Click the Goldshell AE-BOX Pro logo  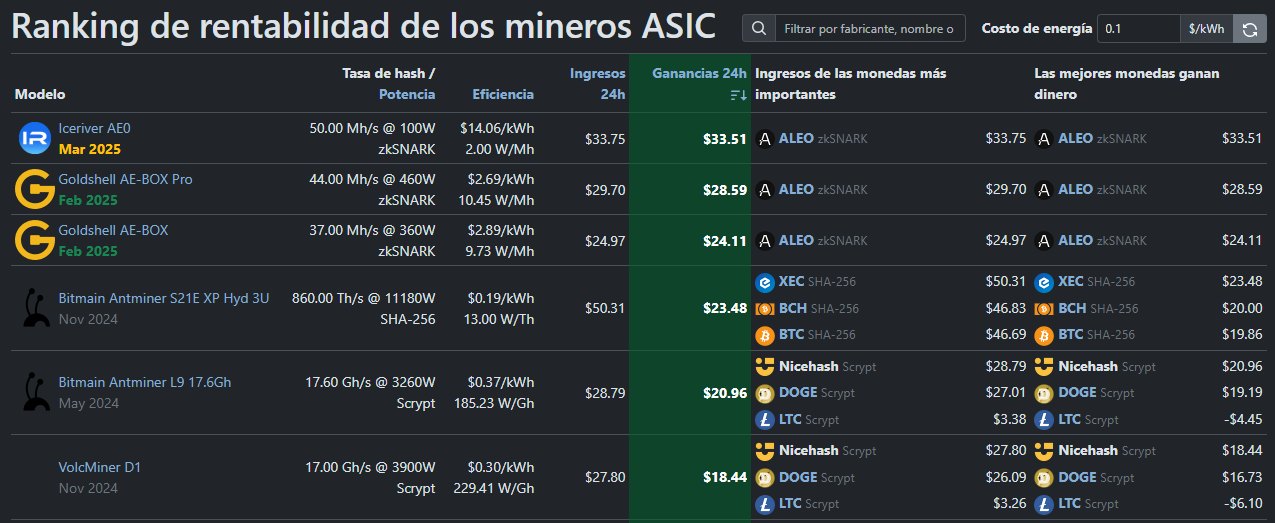pos(35,189)
